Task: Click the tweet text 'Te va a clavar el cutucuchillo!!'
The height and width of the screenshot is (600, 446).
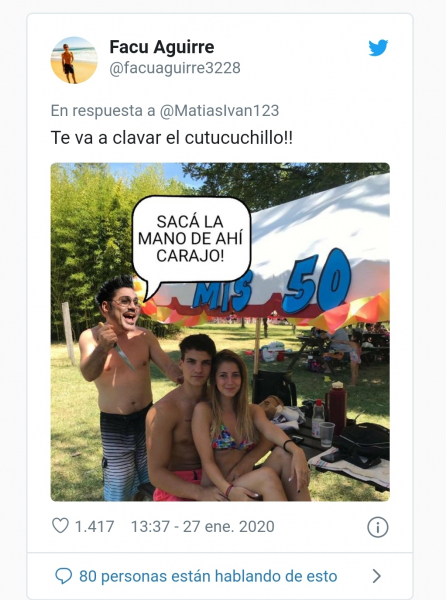Action: coord(172,138)
